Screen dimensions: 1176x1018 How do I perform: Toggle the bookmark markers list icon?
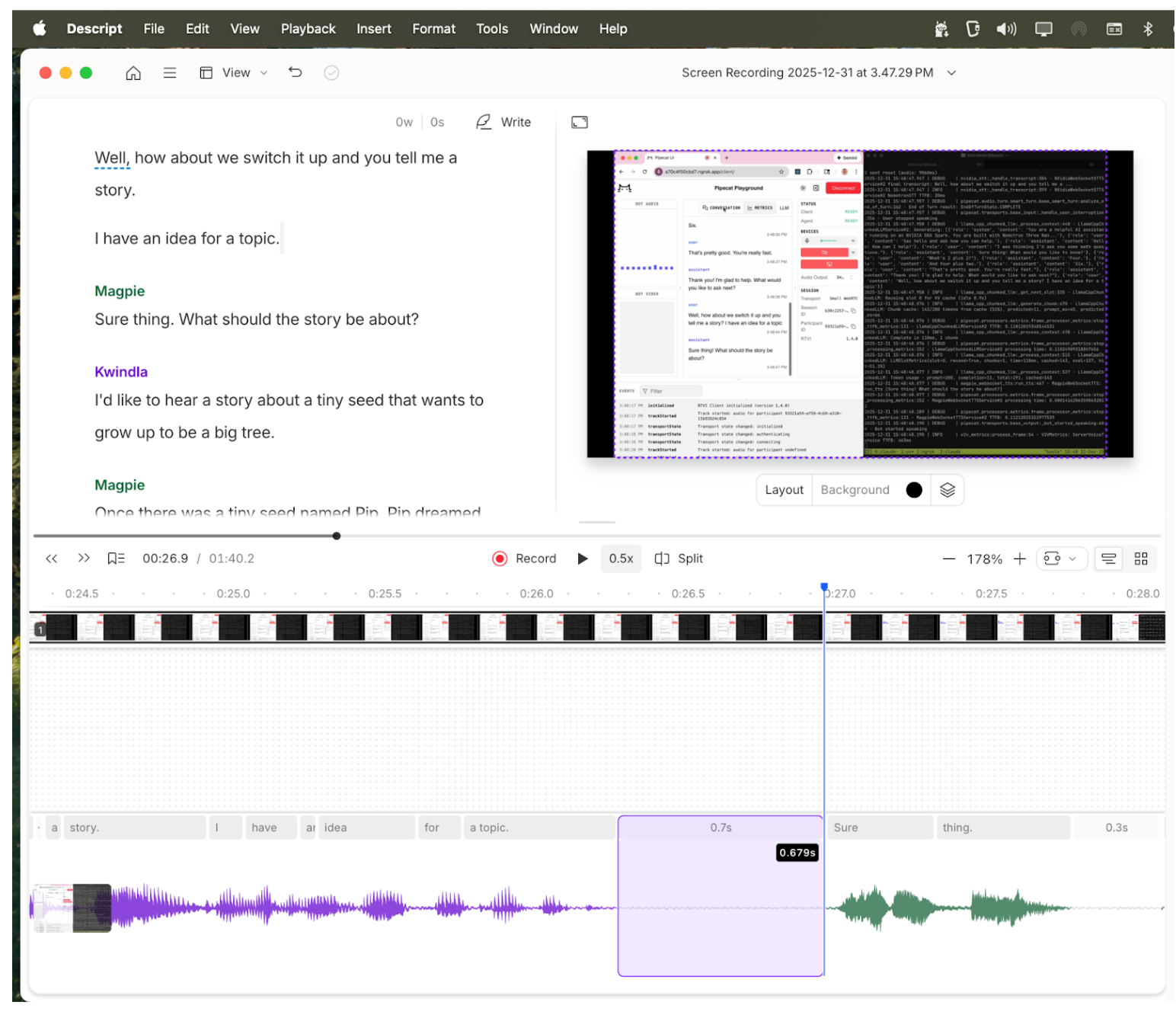[x=116, y=559]
